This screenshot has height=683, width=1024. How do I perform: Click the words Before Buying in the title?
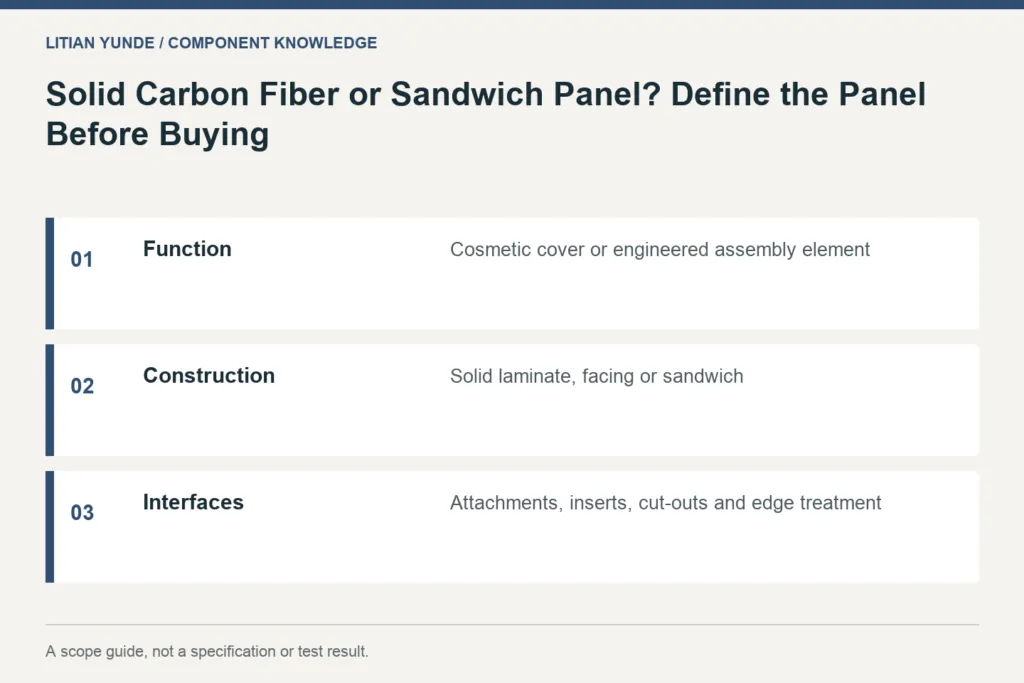tap(157, 135)
